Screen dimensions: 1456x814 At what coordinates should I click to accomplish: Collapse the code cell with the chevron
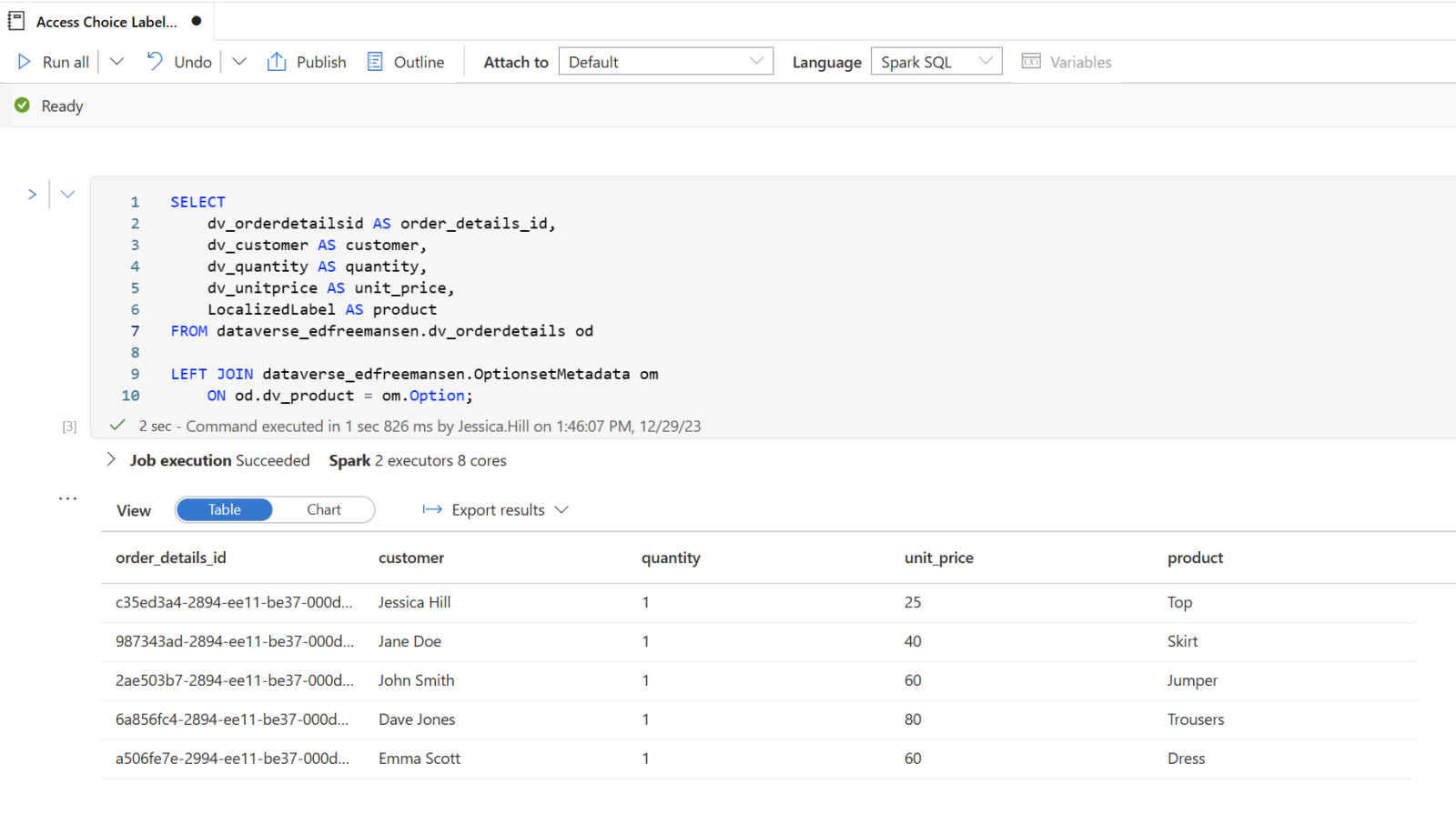pyautogui.click(x=68, y=194)
